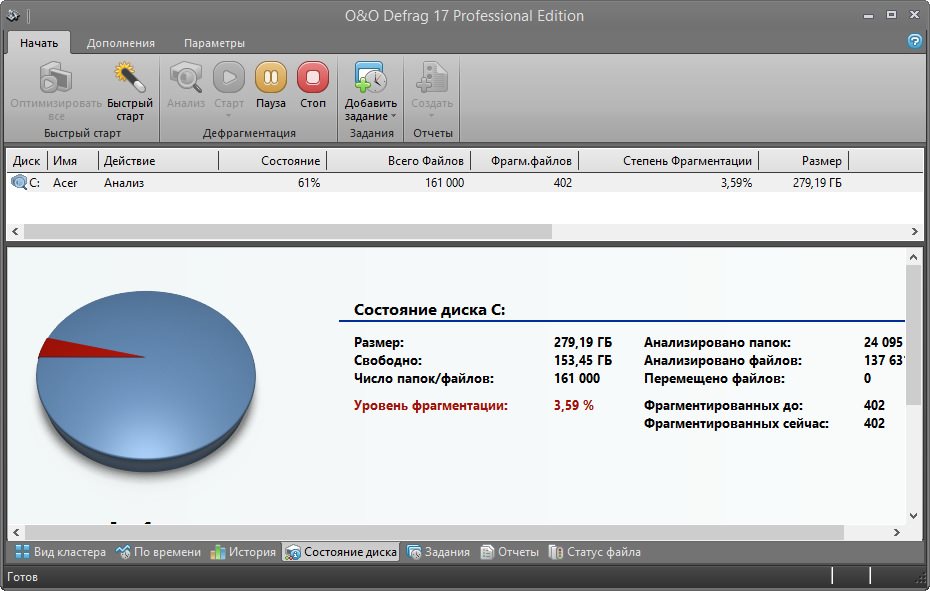Open the help question mark icon
This screenshot has height=591, width=930.
point(914,41)
